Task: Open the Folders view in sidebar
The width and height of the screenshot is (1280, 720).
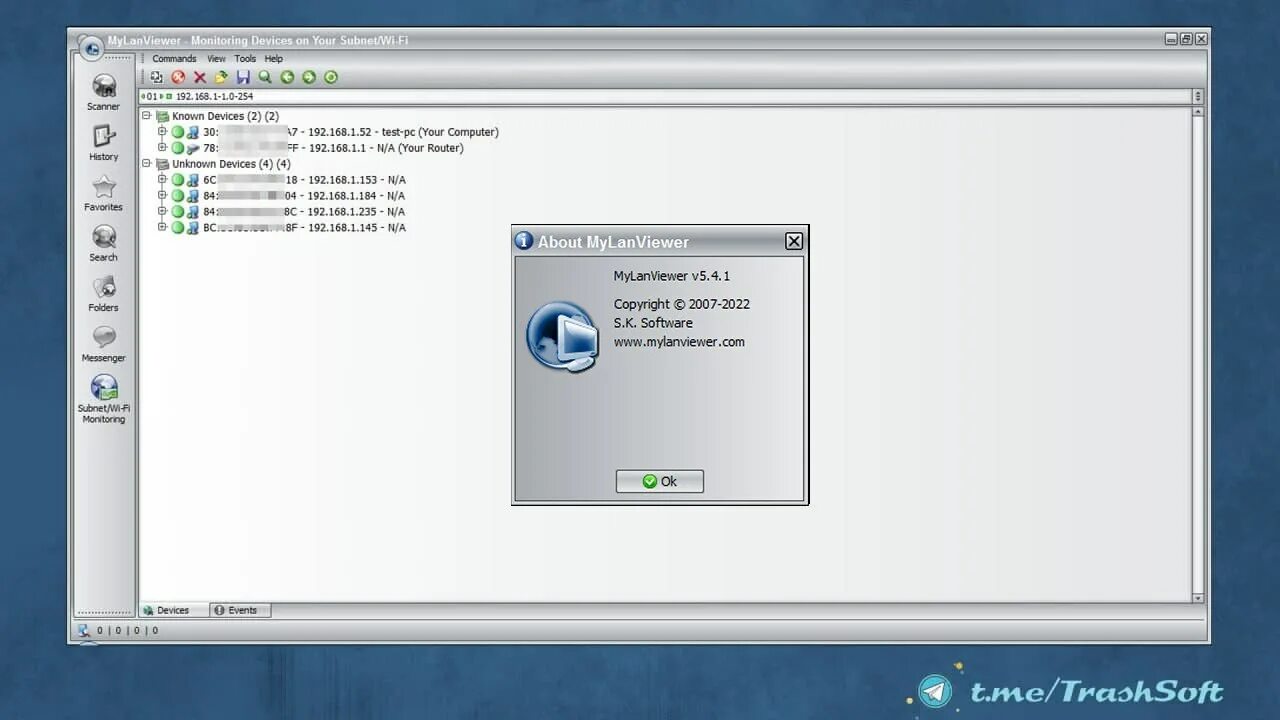Action: coord(104,293)
